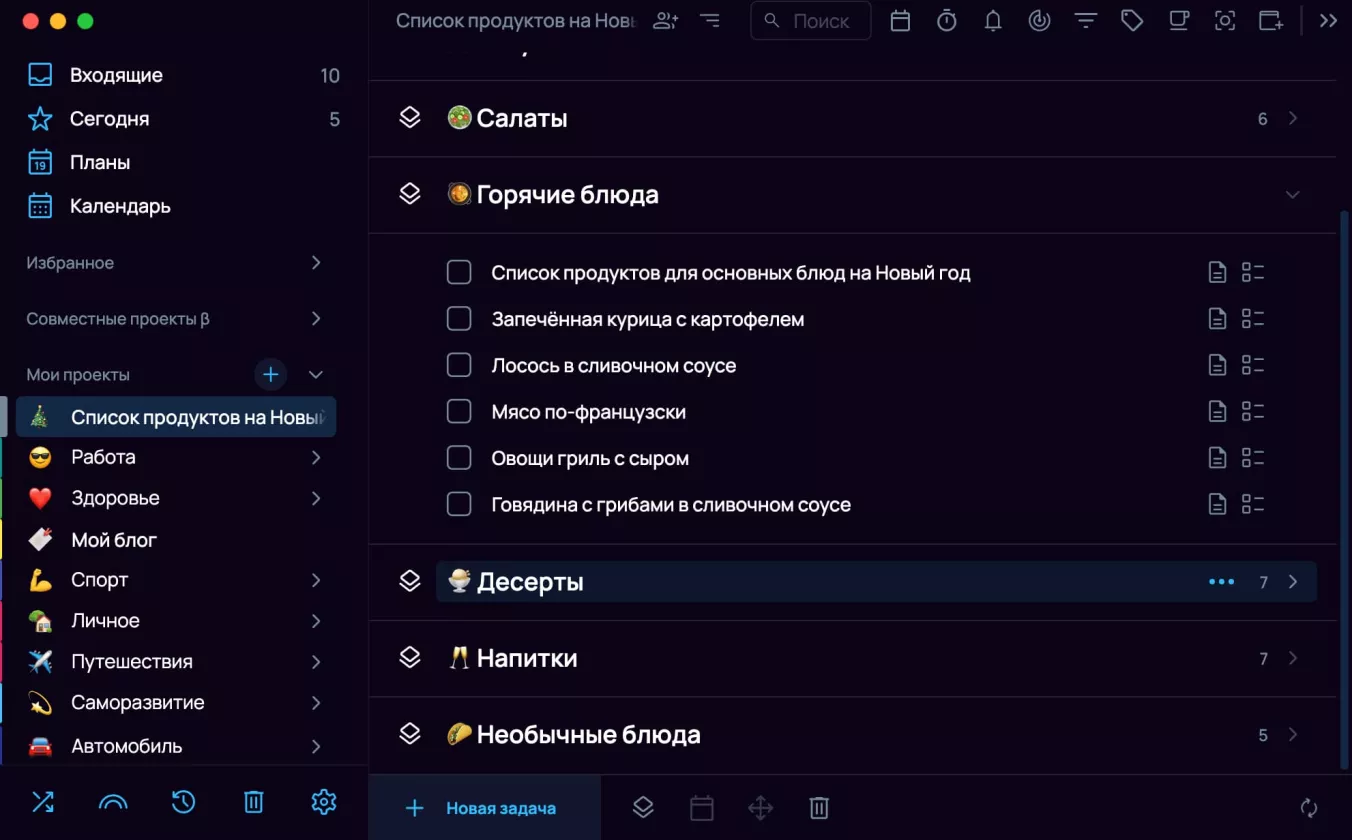Open the trash icon in sidebar footer
The height and width of the screenshot is (840, 1352).
(254, 802)
